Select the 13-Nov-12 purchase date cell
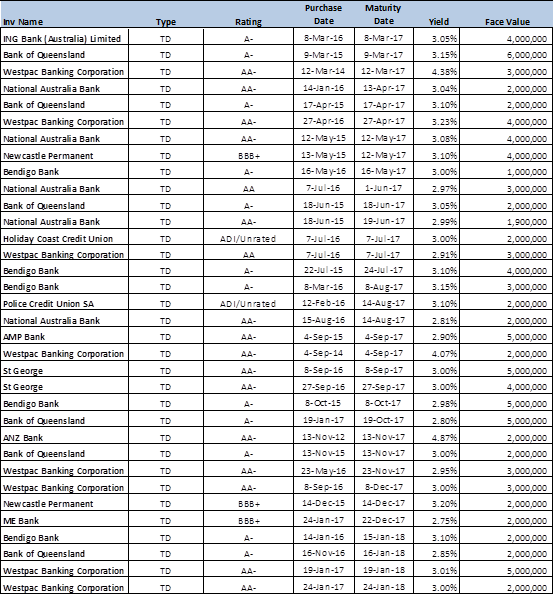The height and width of the screenshot is (595, 554). pyautogui.click(x=324, y=438)
